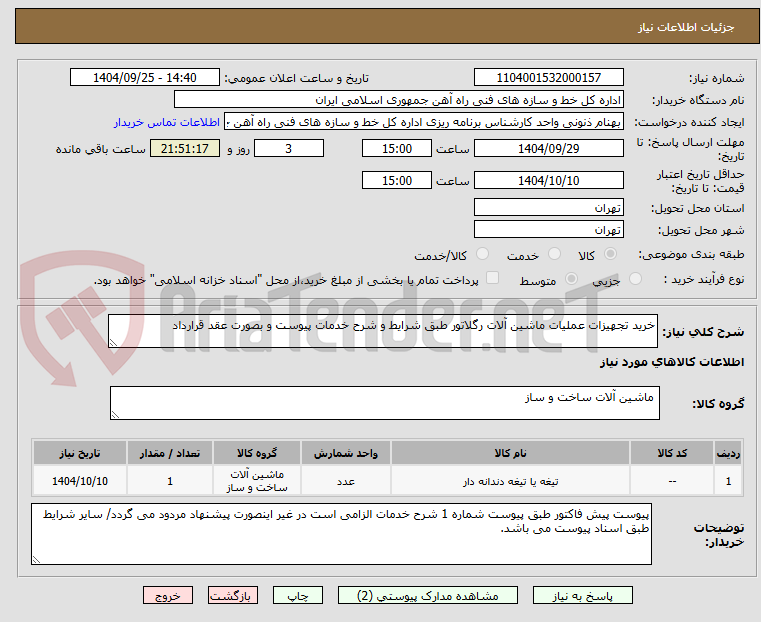Viewport: 761px width, 622px height.
Task: Click the بازگشت back button
Action: [x=233, y=595]
